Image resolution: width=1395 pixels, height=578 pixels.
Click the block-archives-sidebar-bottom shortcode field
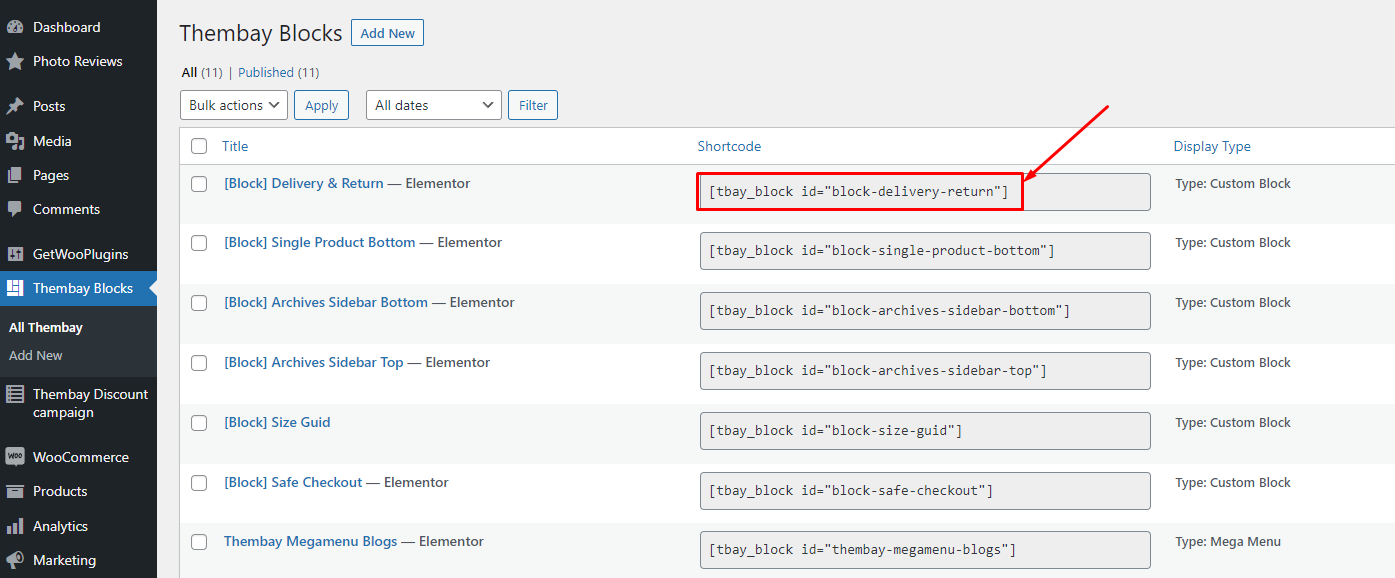pos(925,311)
